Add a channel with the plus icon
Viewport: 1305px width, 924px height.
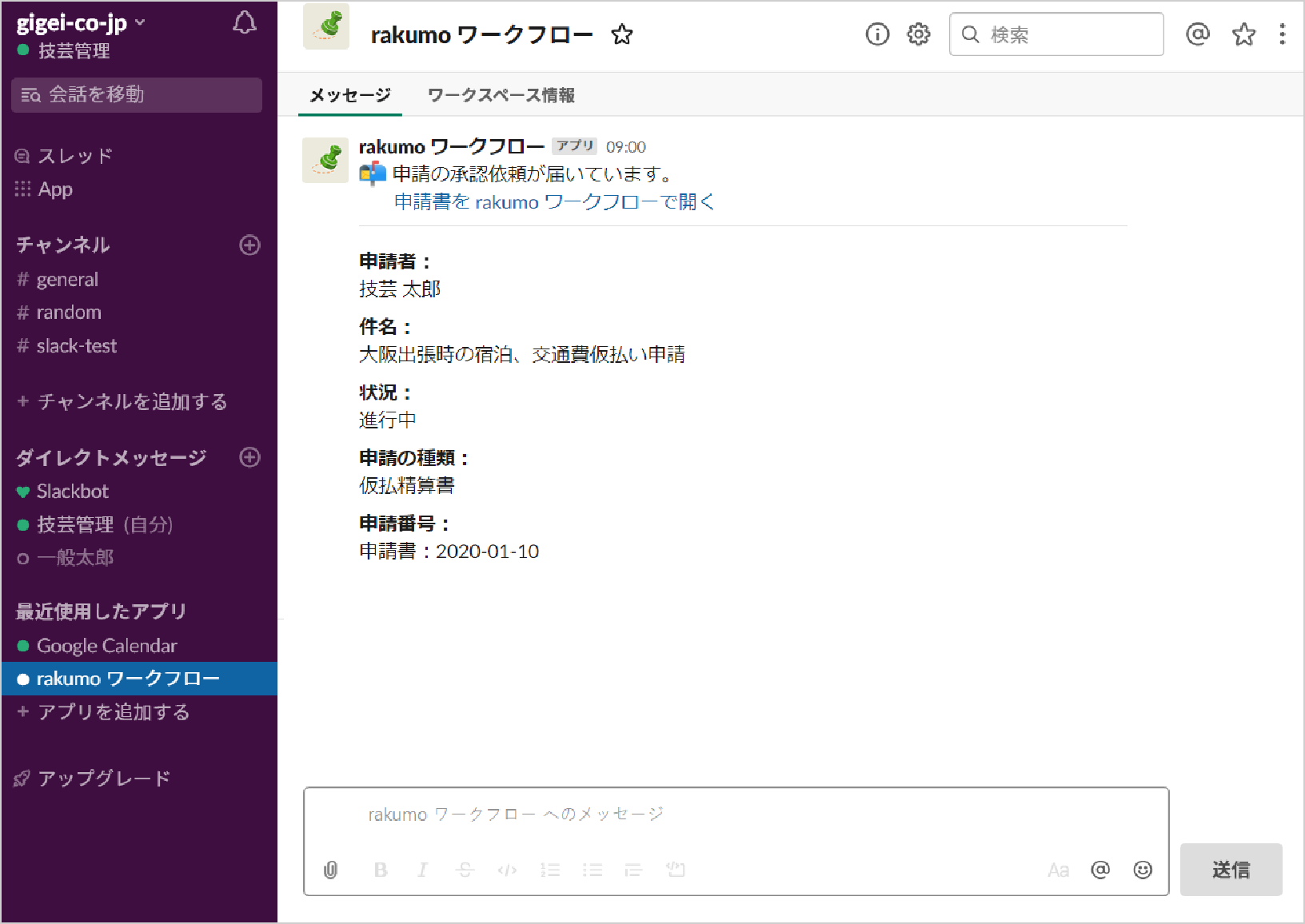[x=250, y=245]
